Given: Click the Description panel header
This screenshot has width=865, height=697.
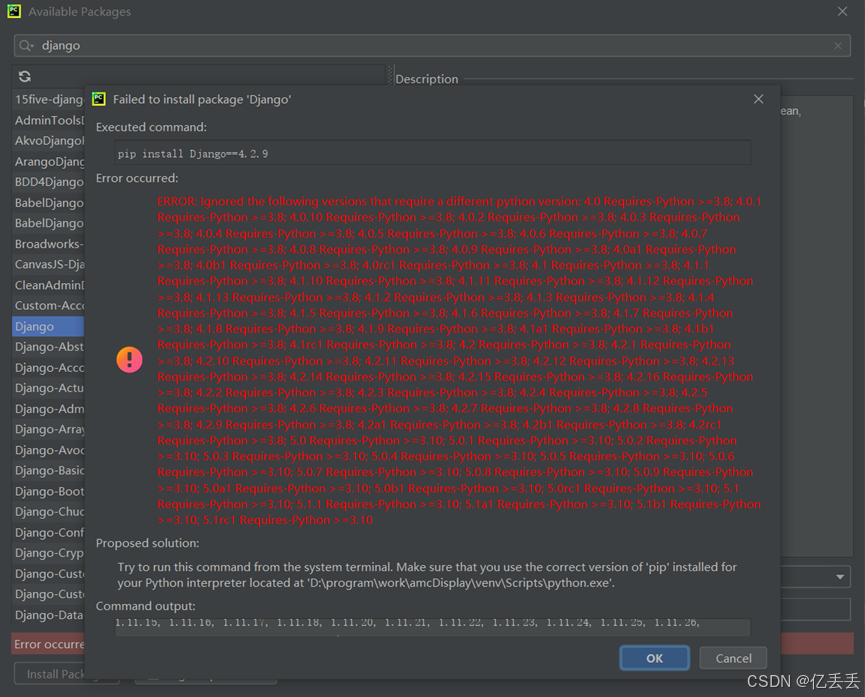Looking at the screenshot, I should coord(426,79).
